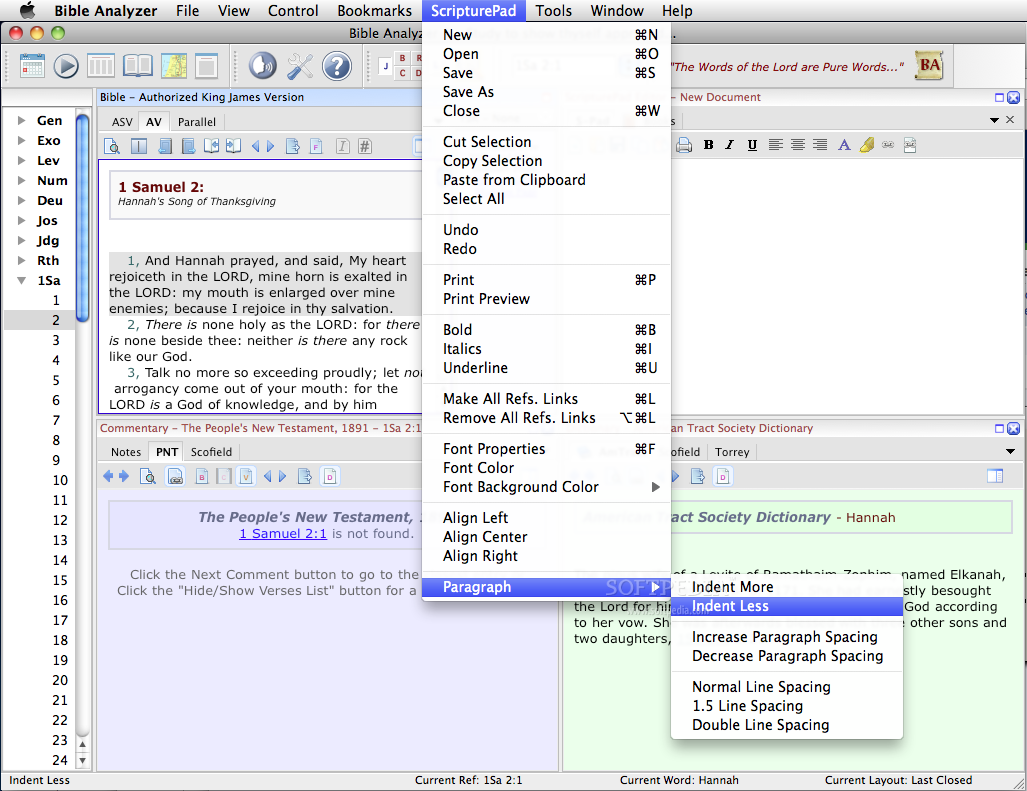Select chapter 12 in the 1Sa tree
Screen dimensions: 1027x791
coord(60,520)
